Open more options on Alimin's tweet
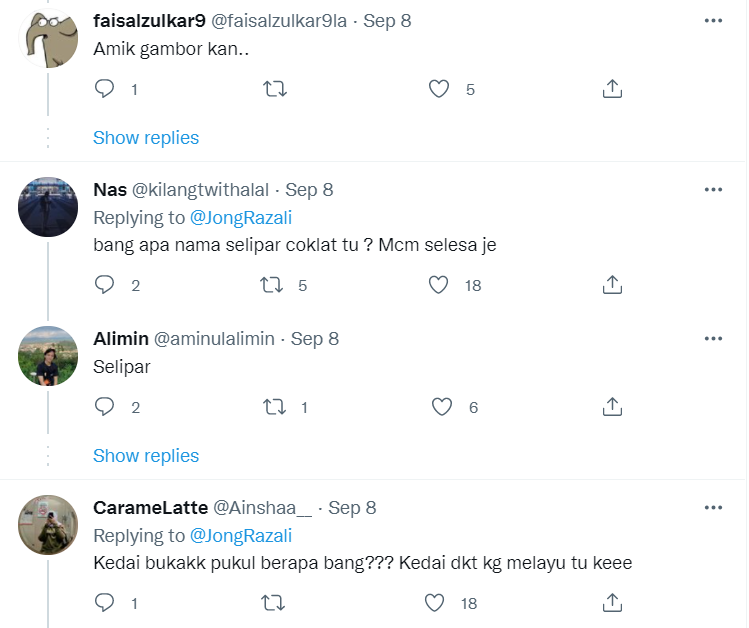749x628 pixels. coord(713,339)
